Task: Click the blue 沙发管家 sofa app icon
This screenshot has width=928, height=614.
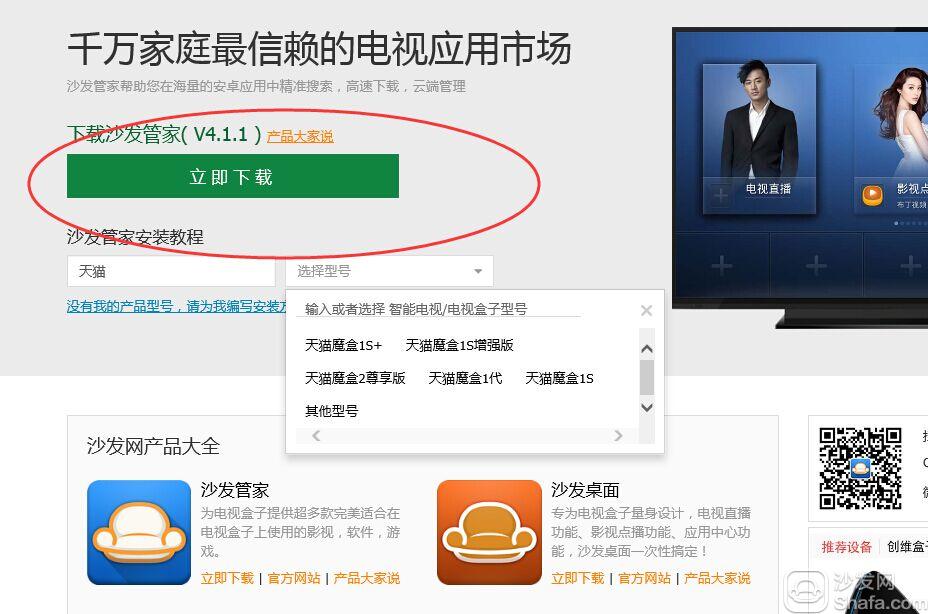Action: pyautogui.click(x=138, y=532)
